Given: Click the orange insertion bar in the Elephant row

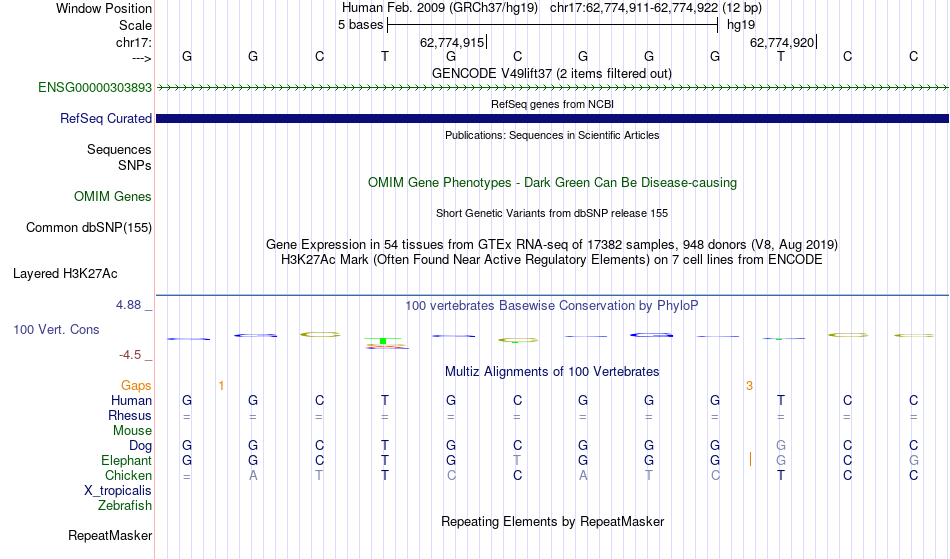Looking at the screenshot, I should click(x=750, y=459).
